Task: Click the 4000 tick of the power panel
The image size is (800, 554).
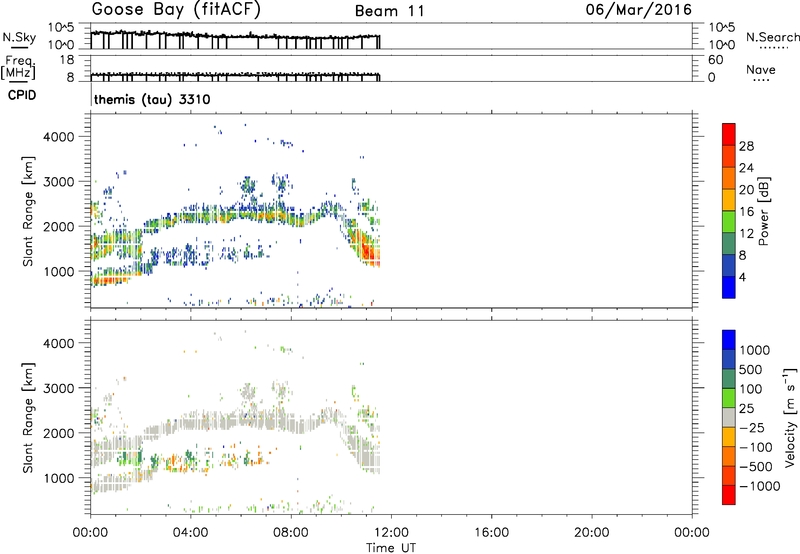Action: coord(59,137)
